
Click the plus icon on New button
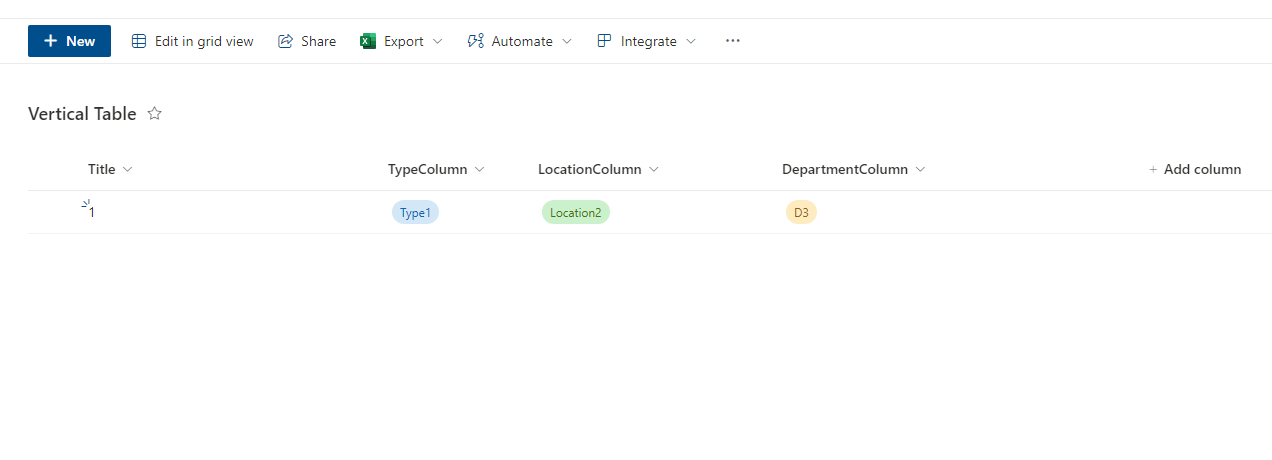pyautogui.click(x=50, y=41)
